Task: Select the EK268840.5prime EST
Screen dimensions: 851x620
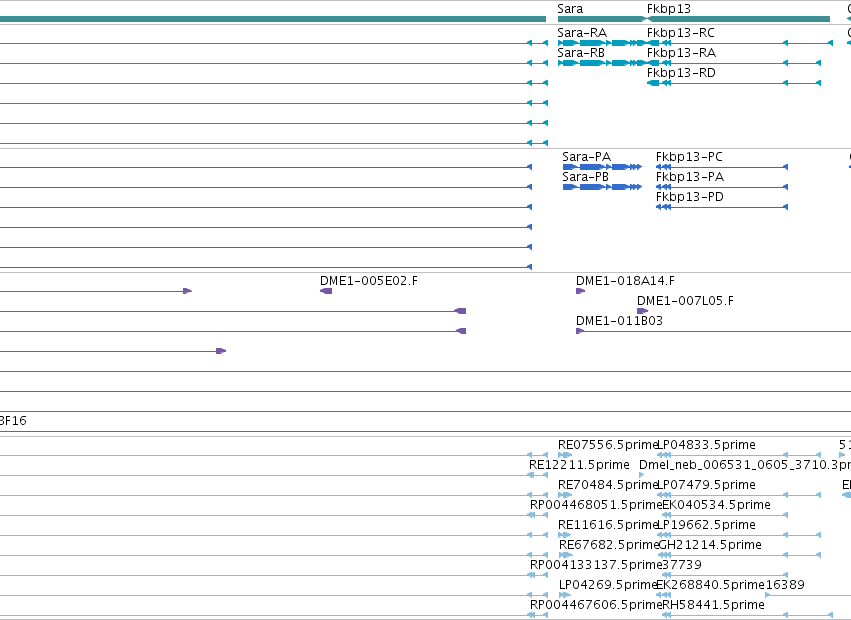Action: click(710, 585)
